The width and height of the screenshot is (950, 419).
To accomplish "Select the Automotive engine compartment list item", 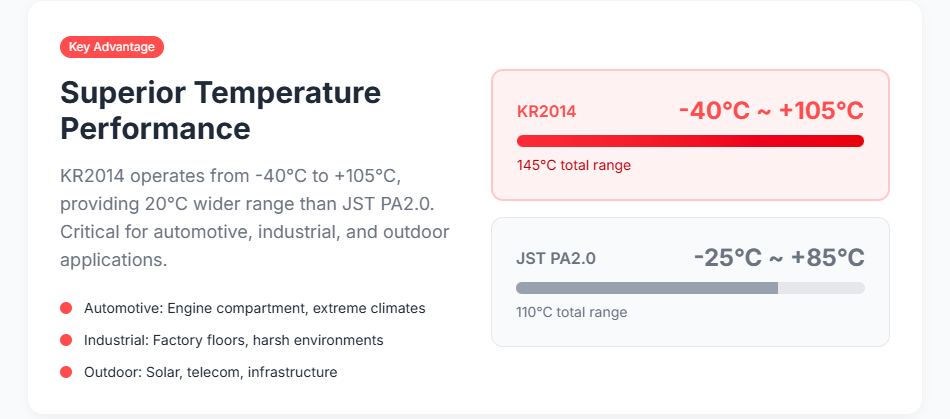I will click(254, 308).
